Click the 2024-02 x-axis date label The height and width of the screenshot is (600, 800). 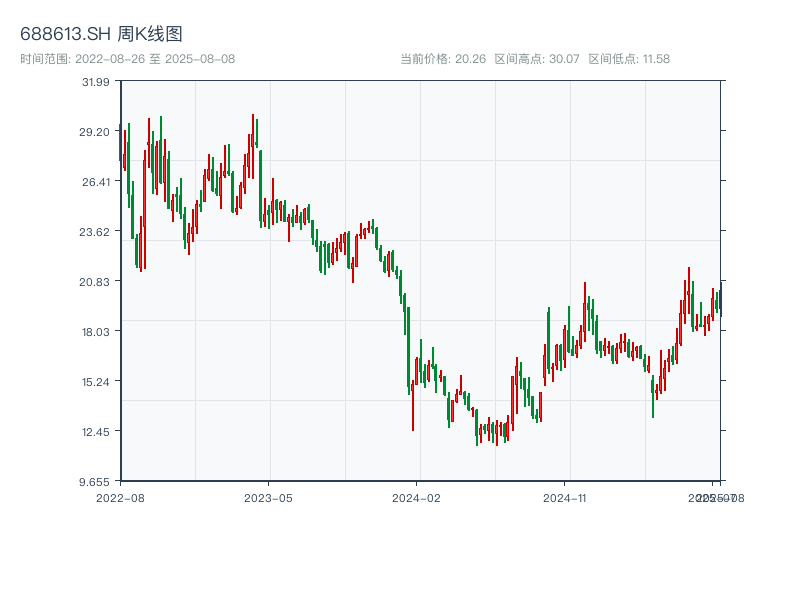pos(417,497)
